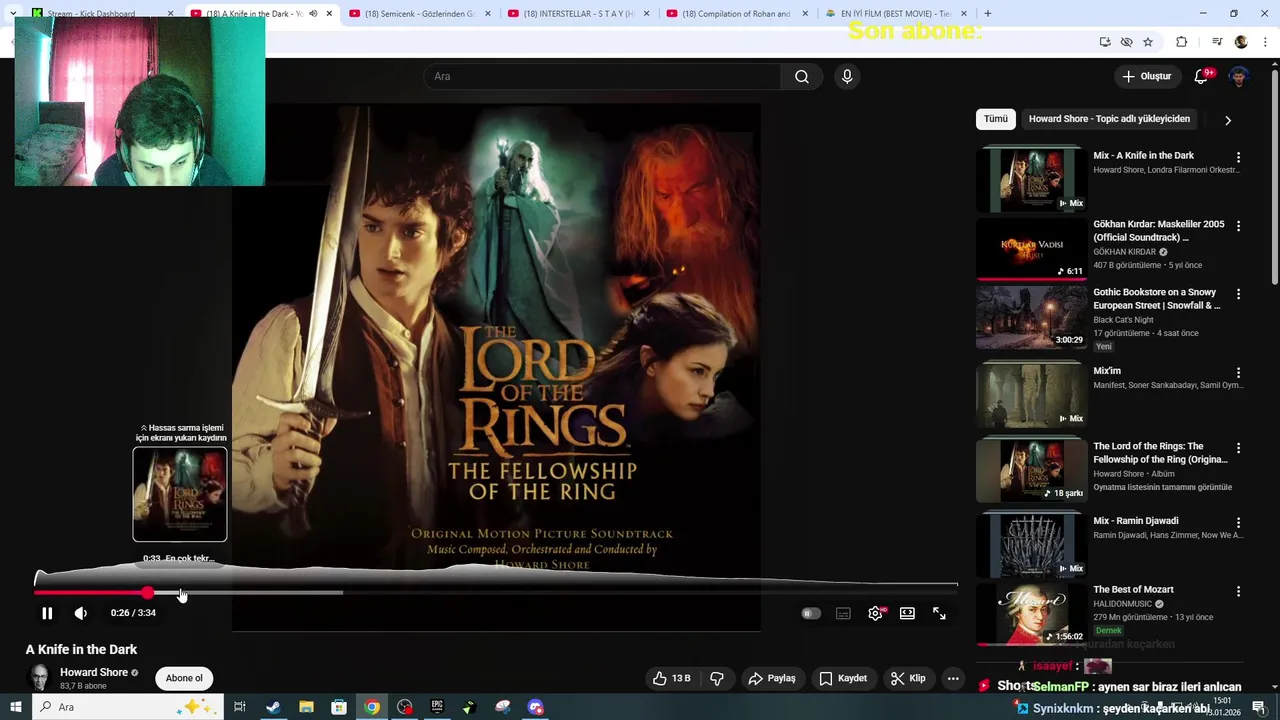1280x720 pixels.
Task: Open YouTube notifications bell
Action: pyautogui.click(x=1202, y=76)
